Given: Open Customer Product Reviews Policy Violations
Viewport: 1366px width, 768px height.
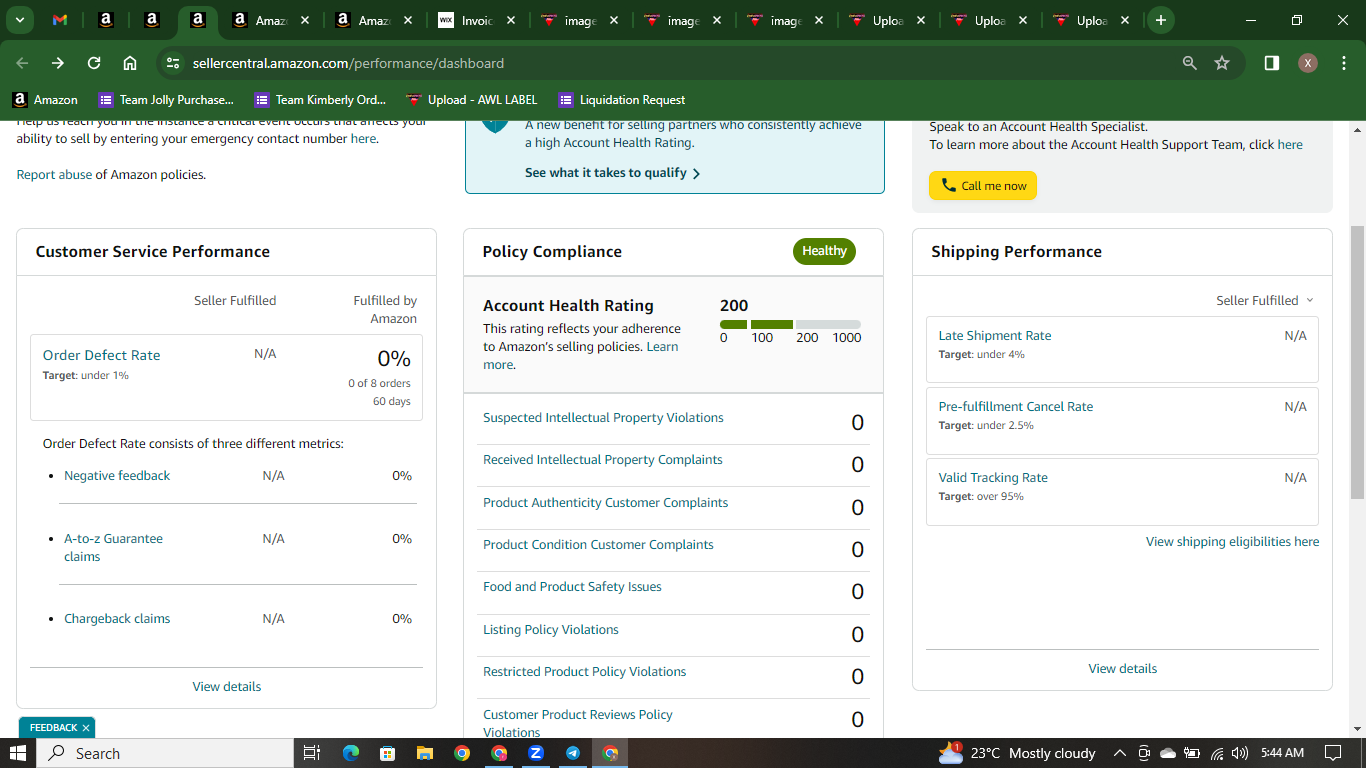Looking at the screenshot, I should (578, 723).
